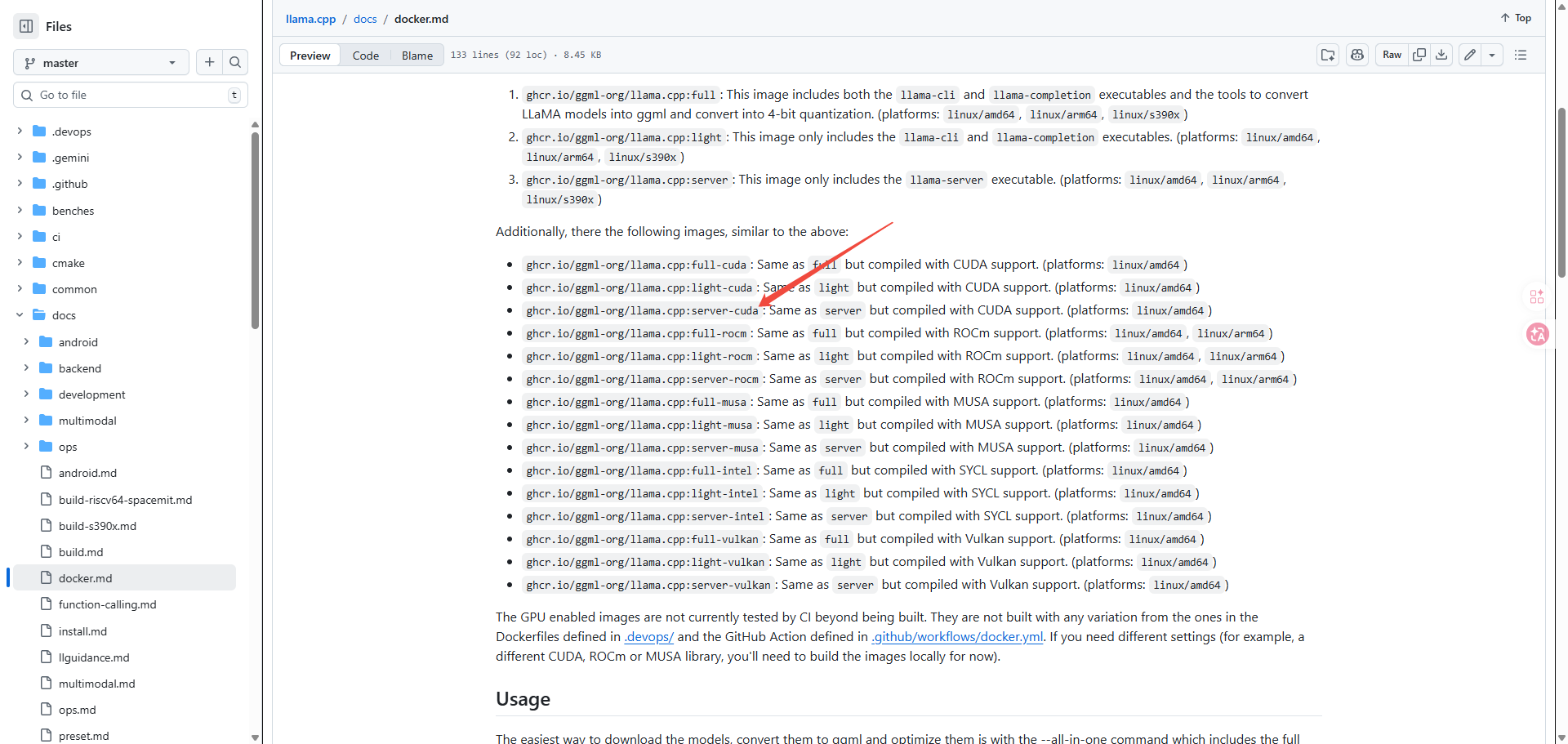Viewport: 1568px width, 744px height.
Task: Click the benches folder icon
Action: (39, 210)
